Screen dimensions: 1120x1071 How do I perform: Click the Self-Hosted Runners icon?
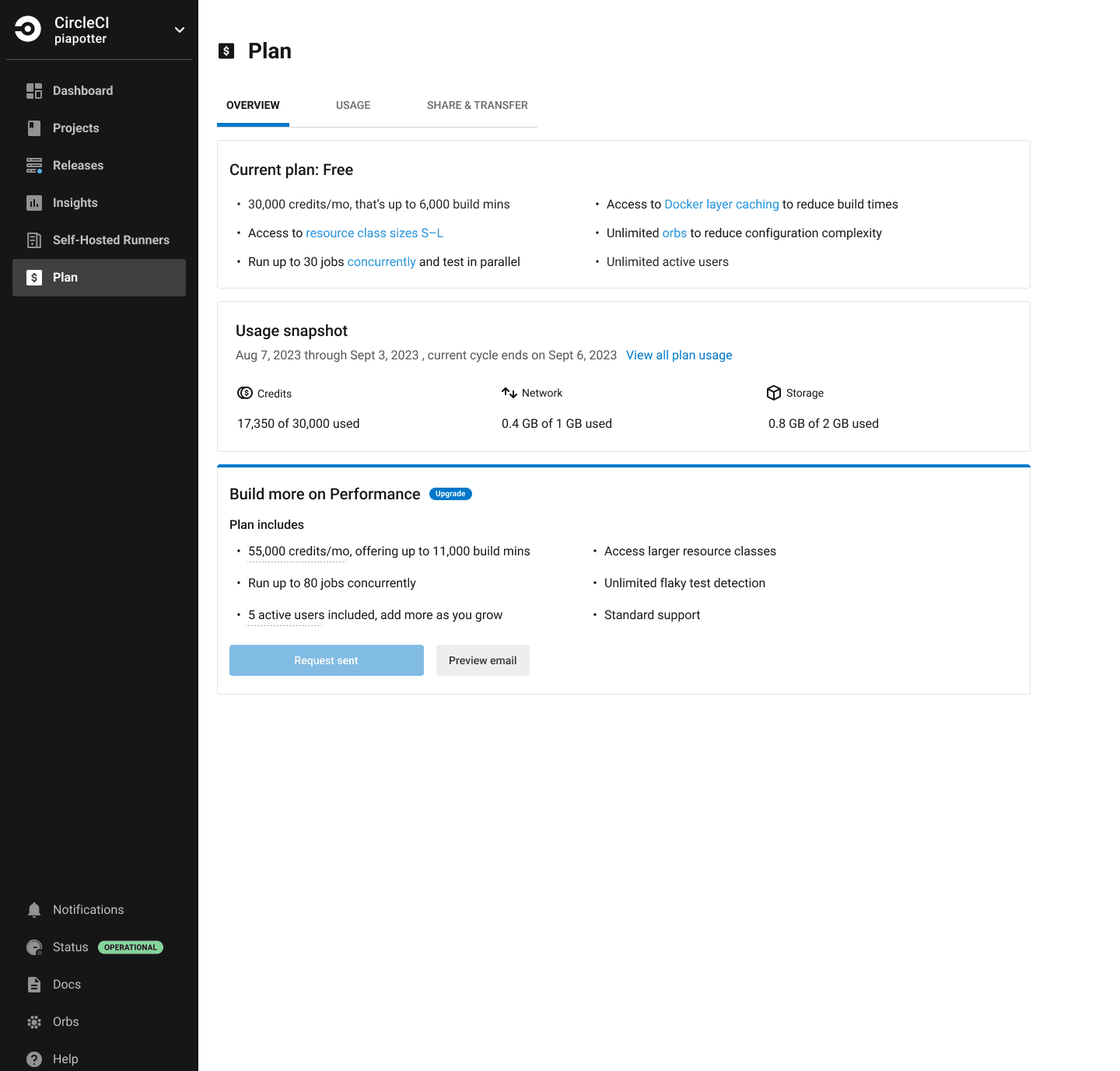(x=34, y=240)
